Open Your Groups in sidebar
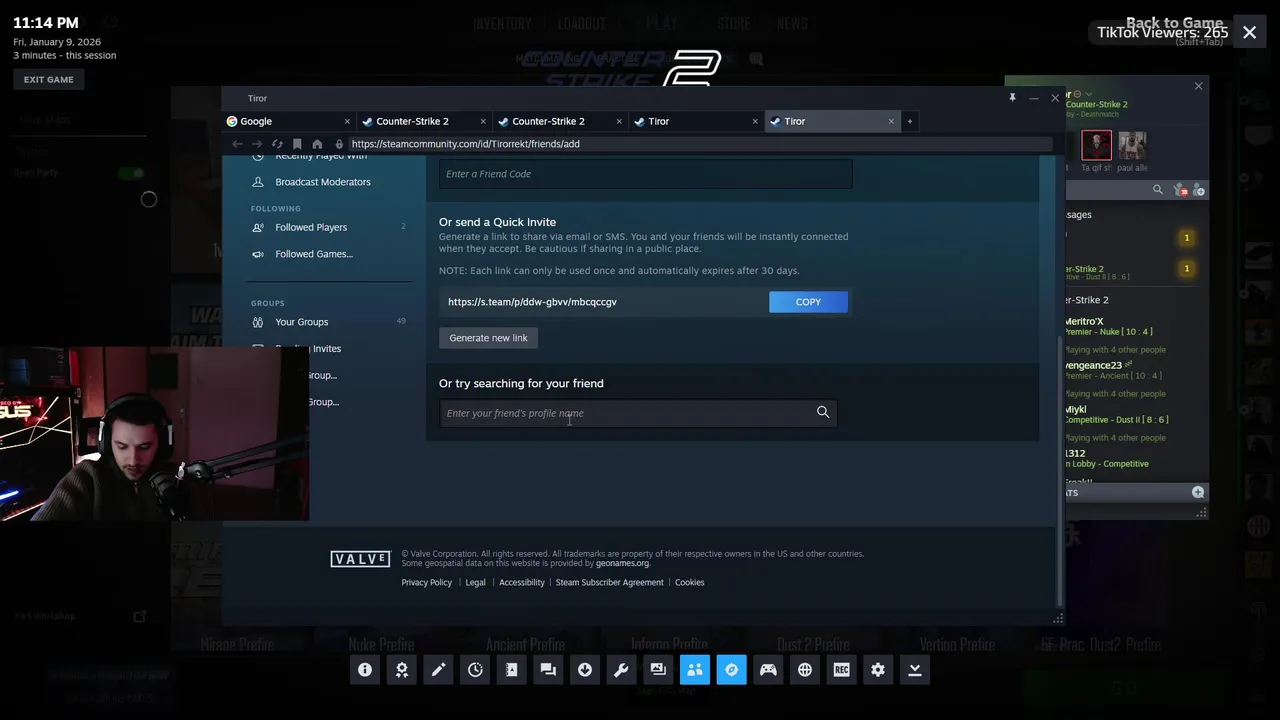The image size is (1280, 720). click(301, 322)
